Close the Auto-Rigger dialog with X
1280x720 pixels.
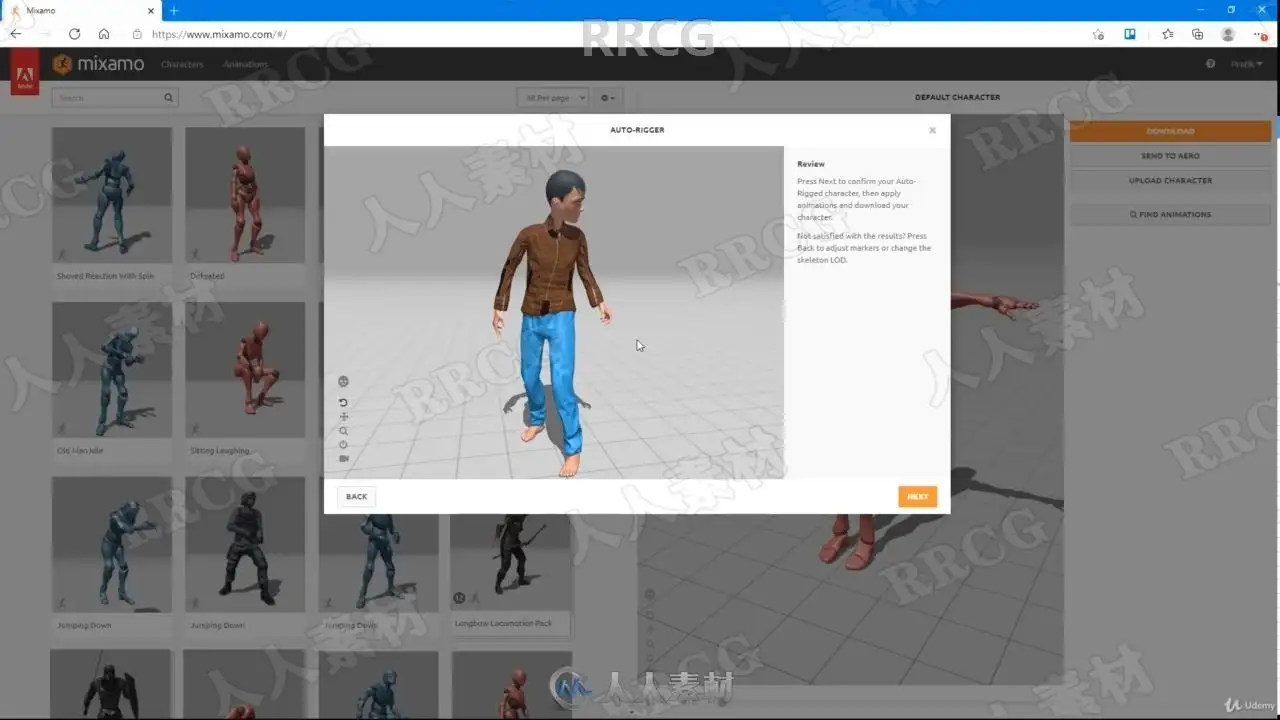[x=932, y=130]
